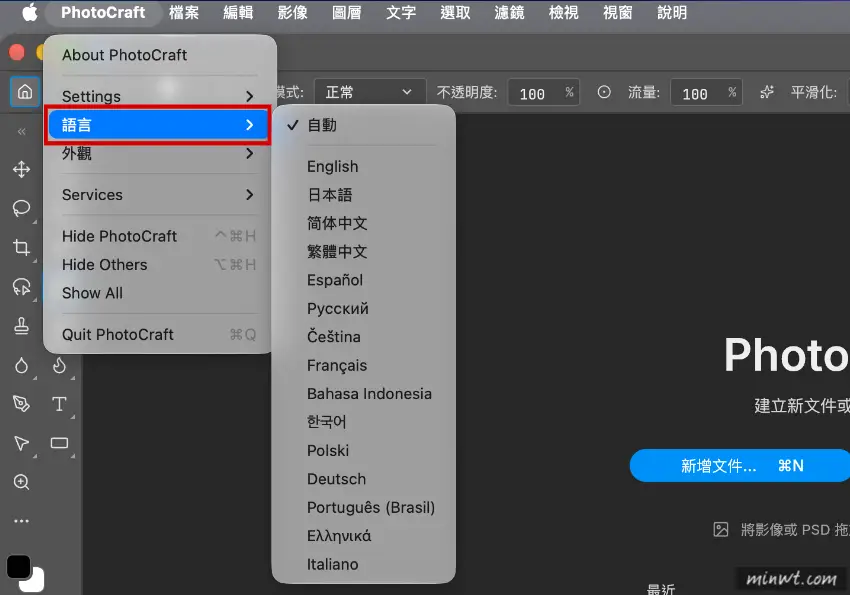Click Hide PhotoCraft menu item
Image resolution: width=850 pixels, height=595 pixels.
(158, 236)
